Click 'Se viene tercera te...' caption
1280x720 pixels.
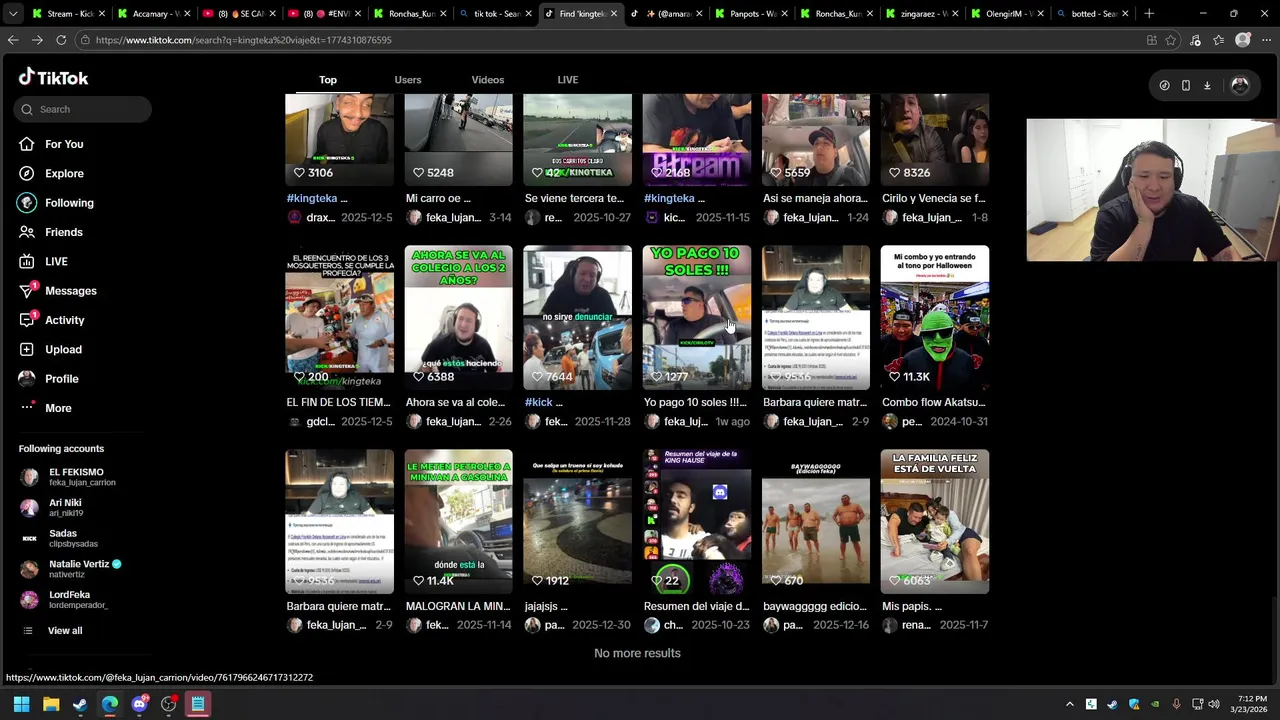coord(575,198)
